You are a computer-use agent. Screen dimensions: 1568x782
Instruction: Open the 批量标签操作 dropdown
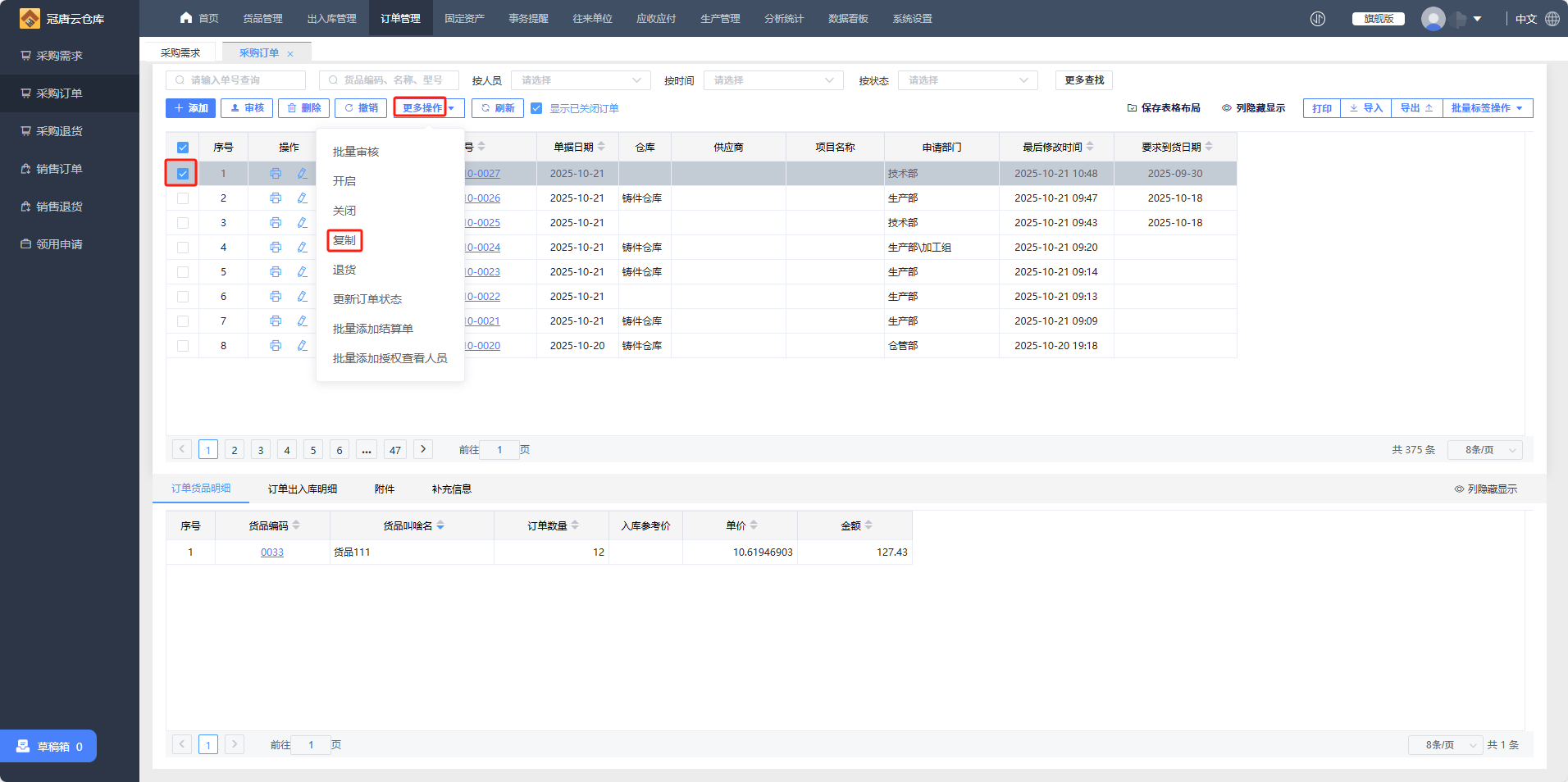coord(1487,108)
